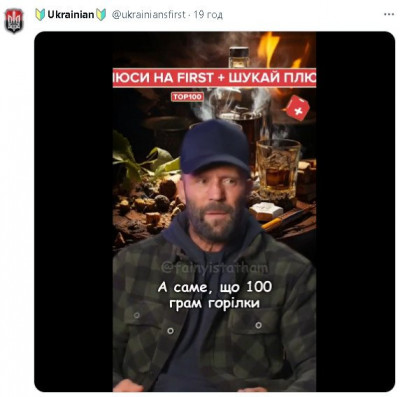The height and width of the screenshot is (397, 400).
Task: Click the subtitle А саме, що 100
Action: point(215,287)
